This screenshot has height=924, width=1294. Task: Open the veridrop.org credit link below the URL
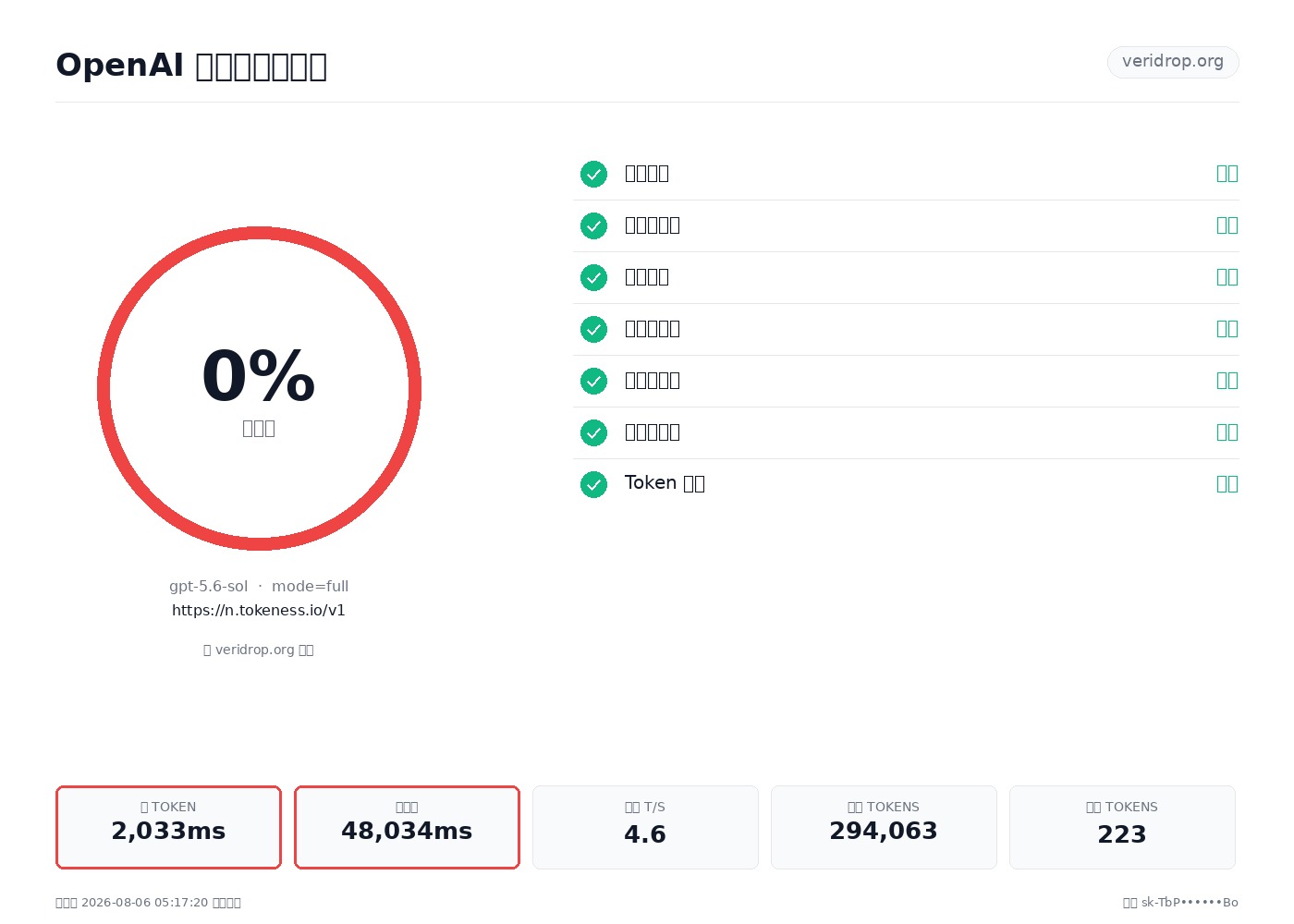(x=259, y=650)
